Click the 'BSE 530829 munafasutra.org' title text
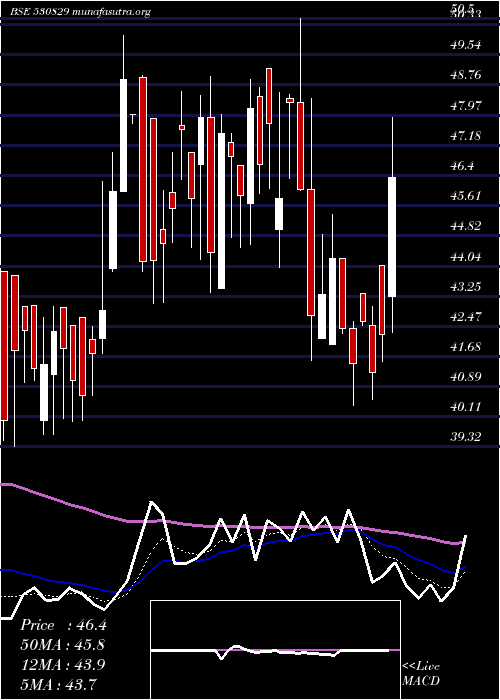The width and height of the screenshot is (500, 700). [80, 12]
